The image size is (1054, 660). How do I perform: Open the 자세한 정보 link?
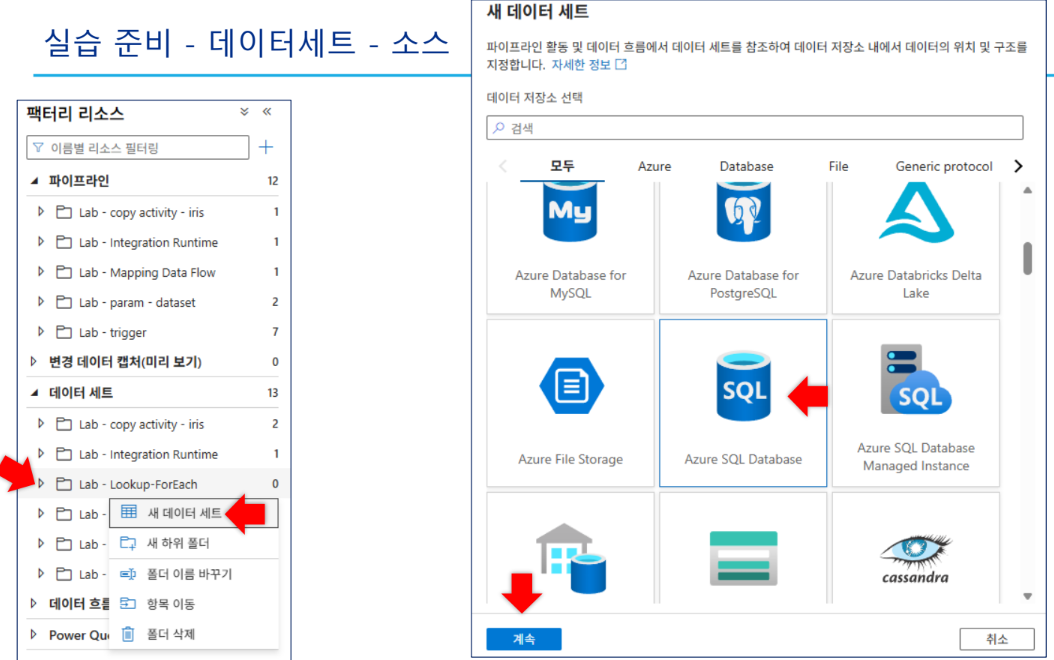coord(581,65)
